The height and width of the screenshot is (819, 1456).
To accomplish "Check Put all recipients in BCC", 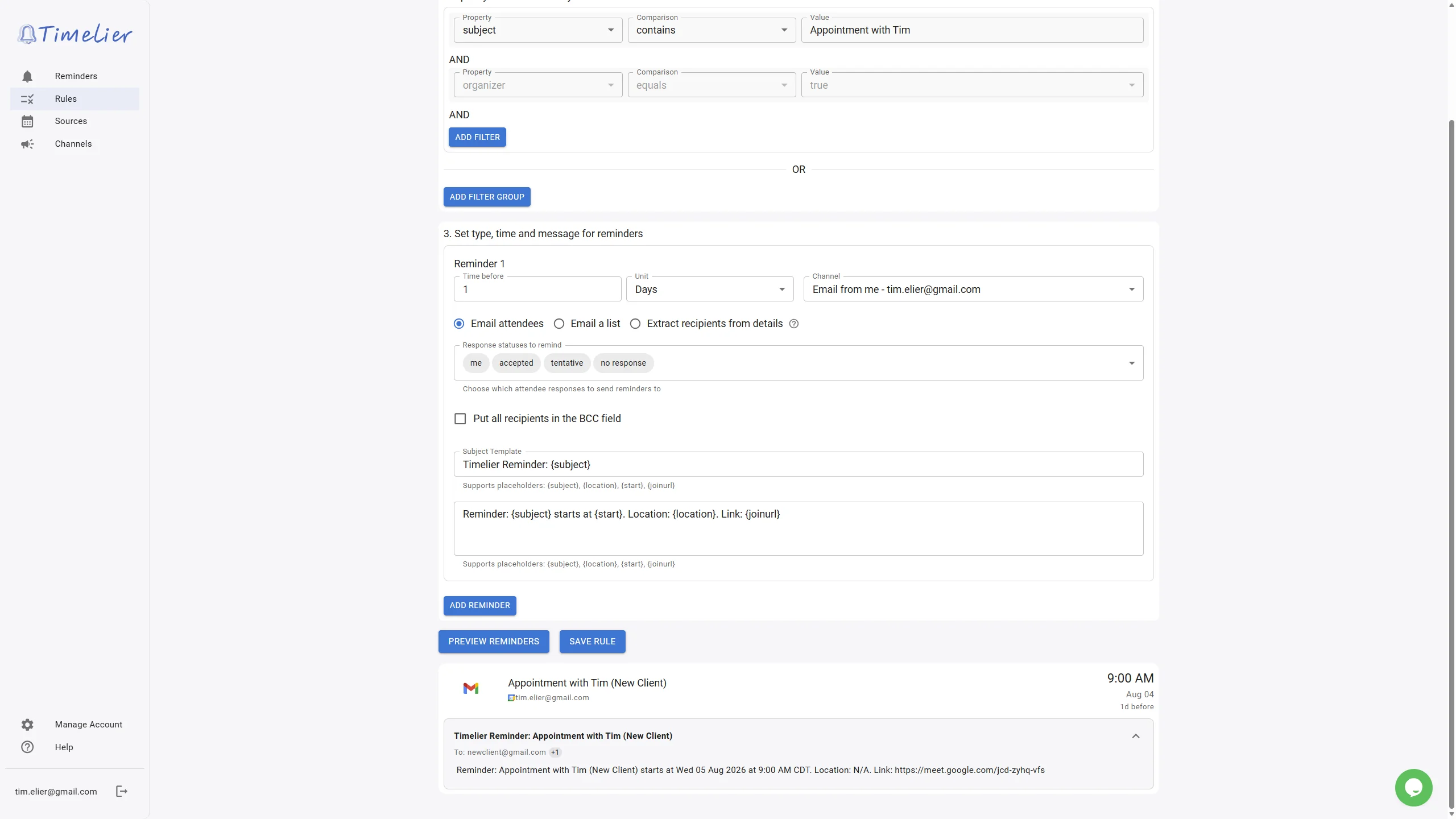I will [x=460, y=419].
